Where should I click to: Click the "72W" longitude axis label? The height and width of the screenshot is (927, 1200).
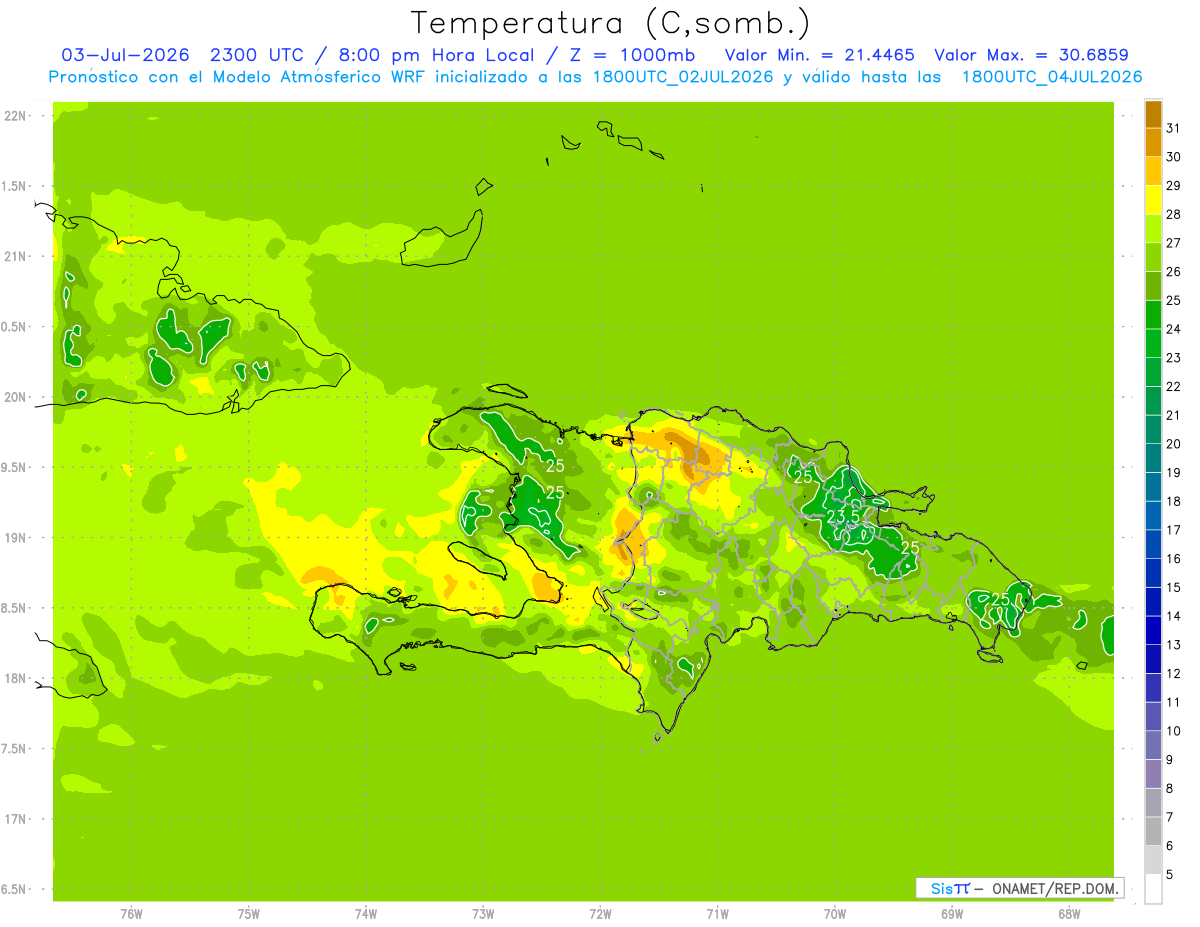pos(600,913)
